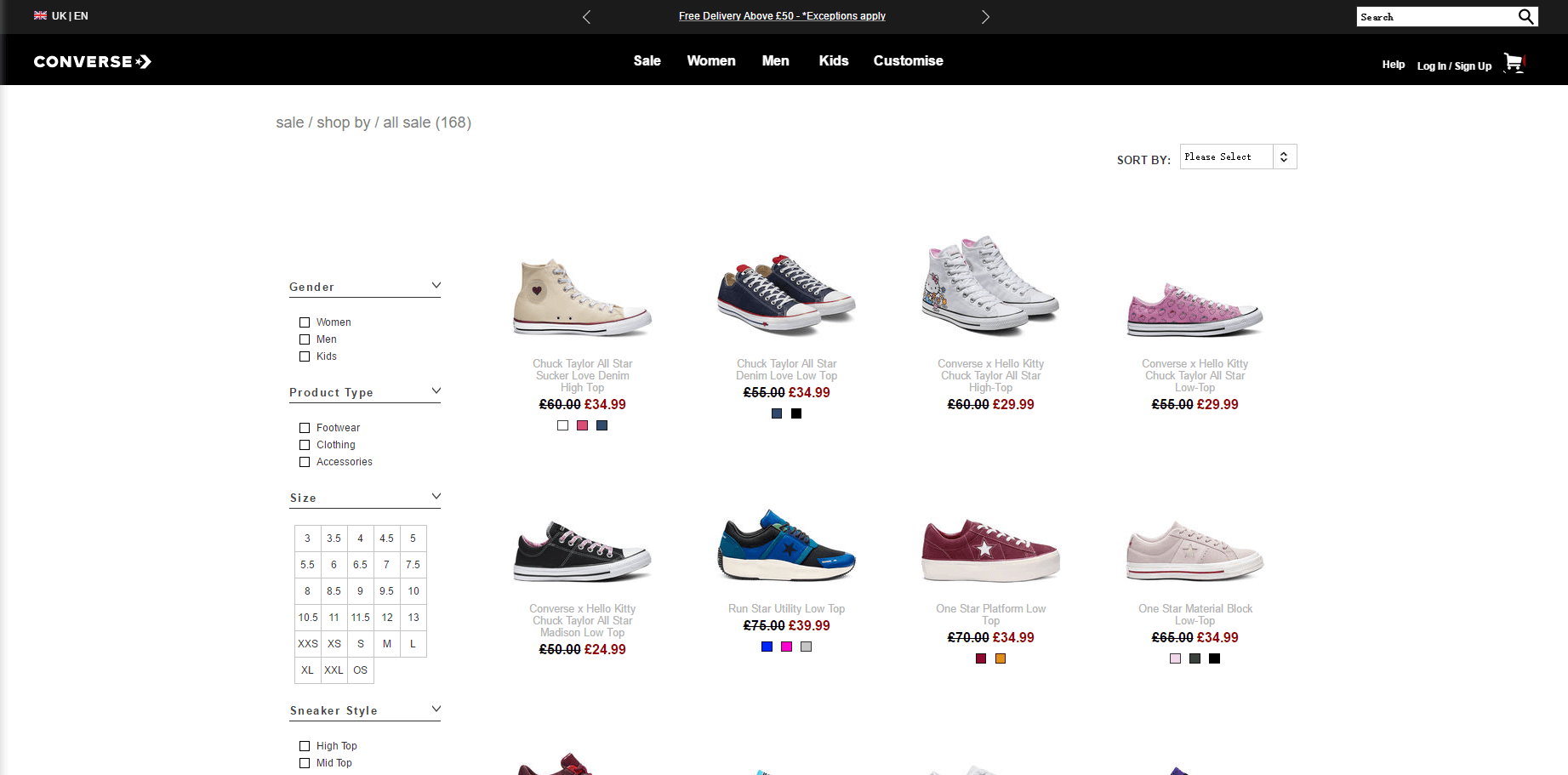The image size is (1568, 775).
Task: Open Run Star Utility Low Top product
Action: (787, 608)
